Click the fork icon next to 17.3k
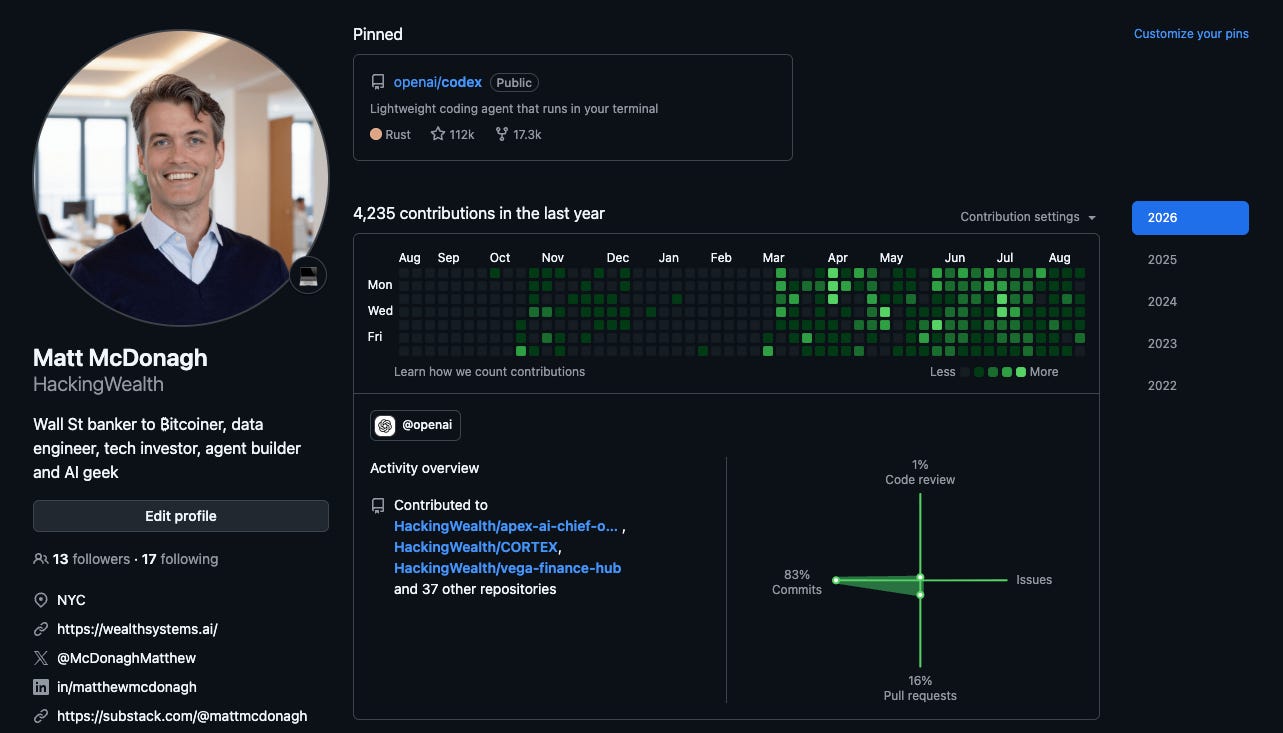This screenshot has width=1283, height=733. coord(502,134)
